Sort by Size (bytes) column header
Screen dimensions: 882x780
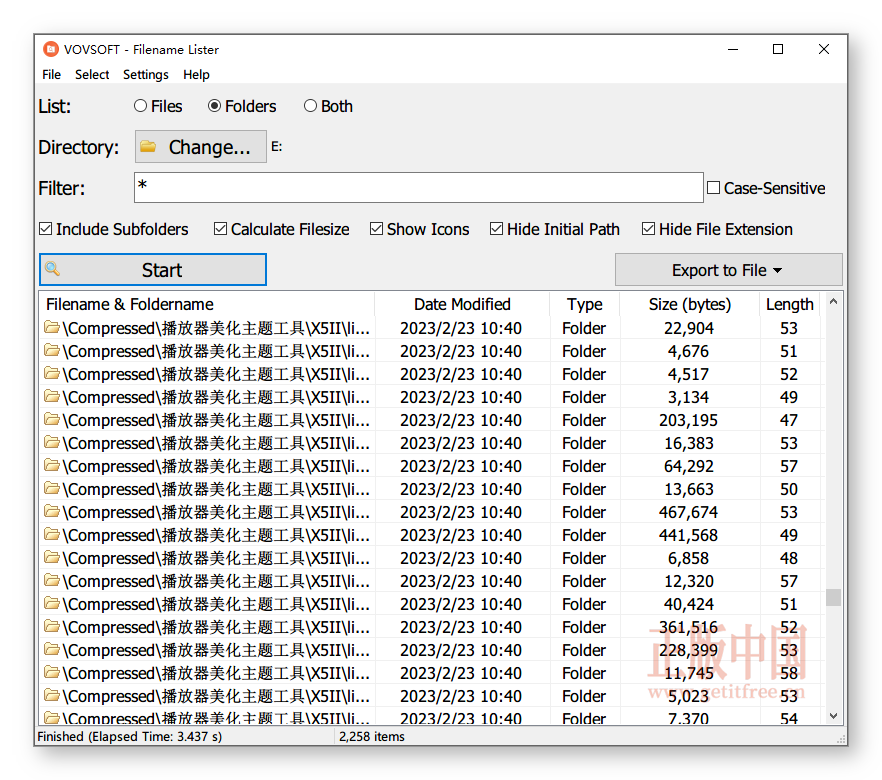pos(690,304)
